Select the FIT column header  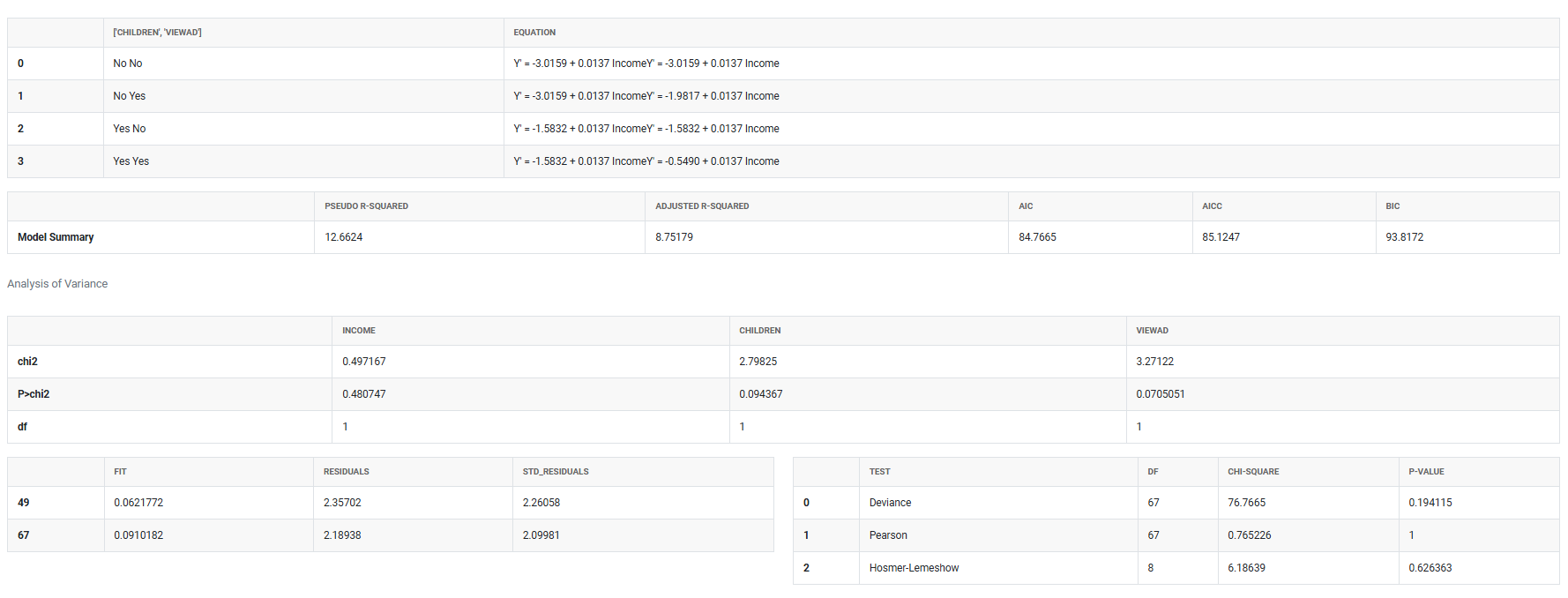(120, 472)
